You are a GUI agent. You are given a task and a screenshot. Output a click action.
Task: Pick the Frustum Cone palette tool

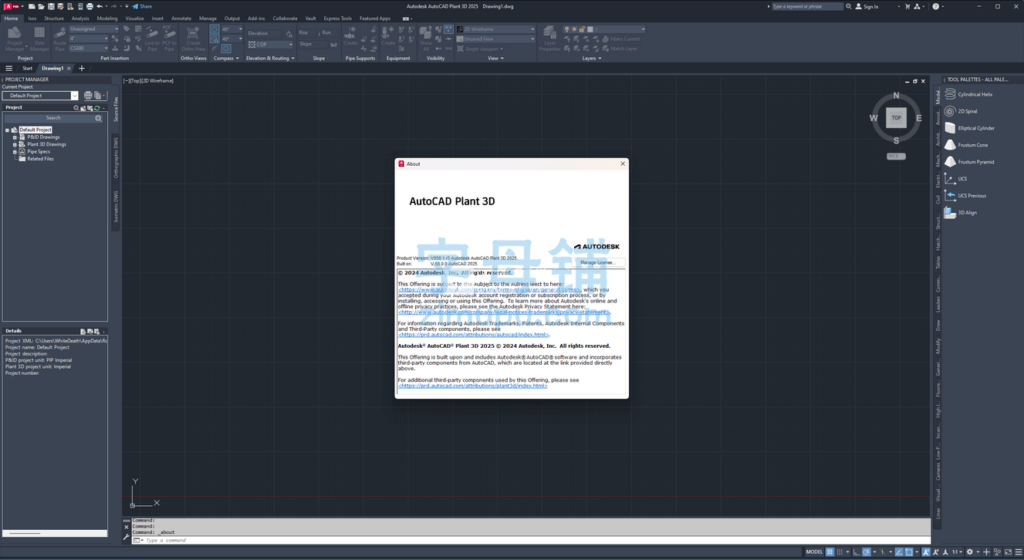click(x=973, y=145)
